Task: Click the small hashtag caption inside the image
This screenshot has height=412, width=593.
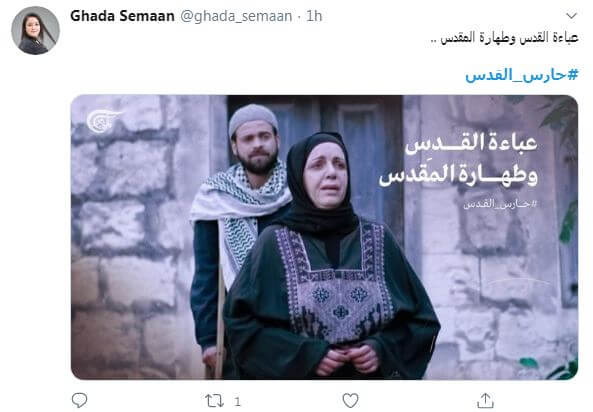Action: 500,204
